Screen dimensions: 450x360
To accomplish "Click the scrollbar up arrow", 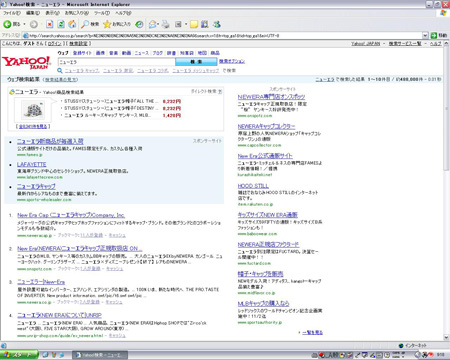I will pyautogui.click(x=446, y=44).
